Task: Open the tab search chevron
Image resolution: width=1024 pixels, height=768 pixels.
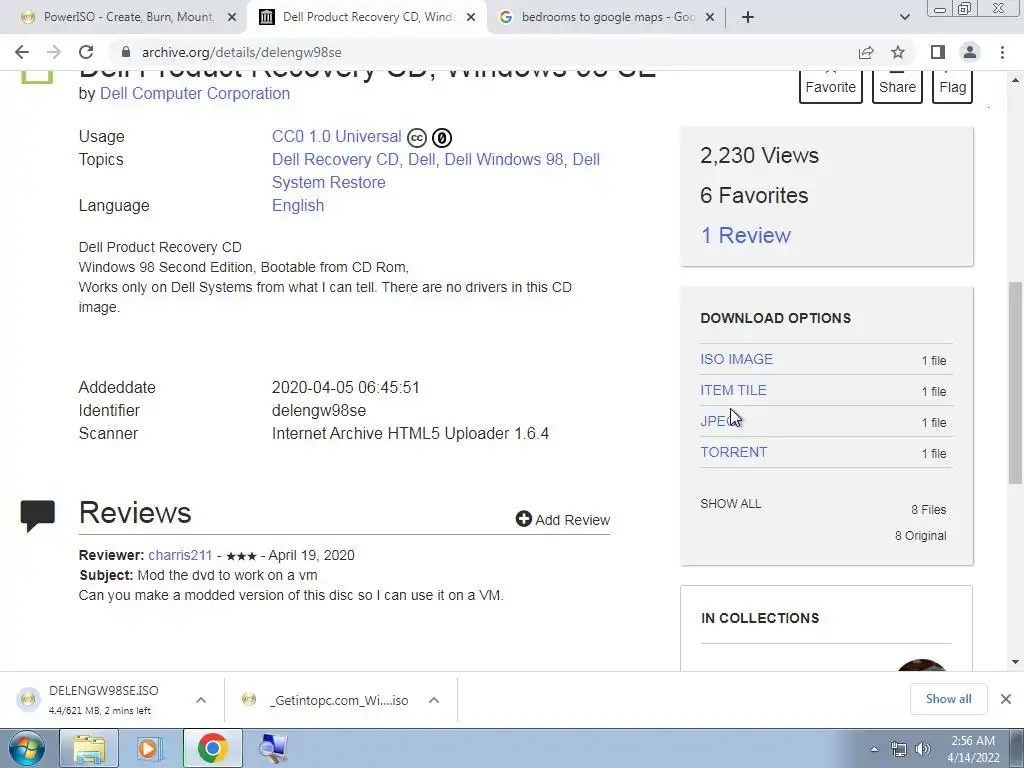Action: click(x=904, y=17)
